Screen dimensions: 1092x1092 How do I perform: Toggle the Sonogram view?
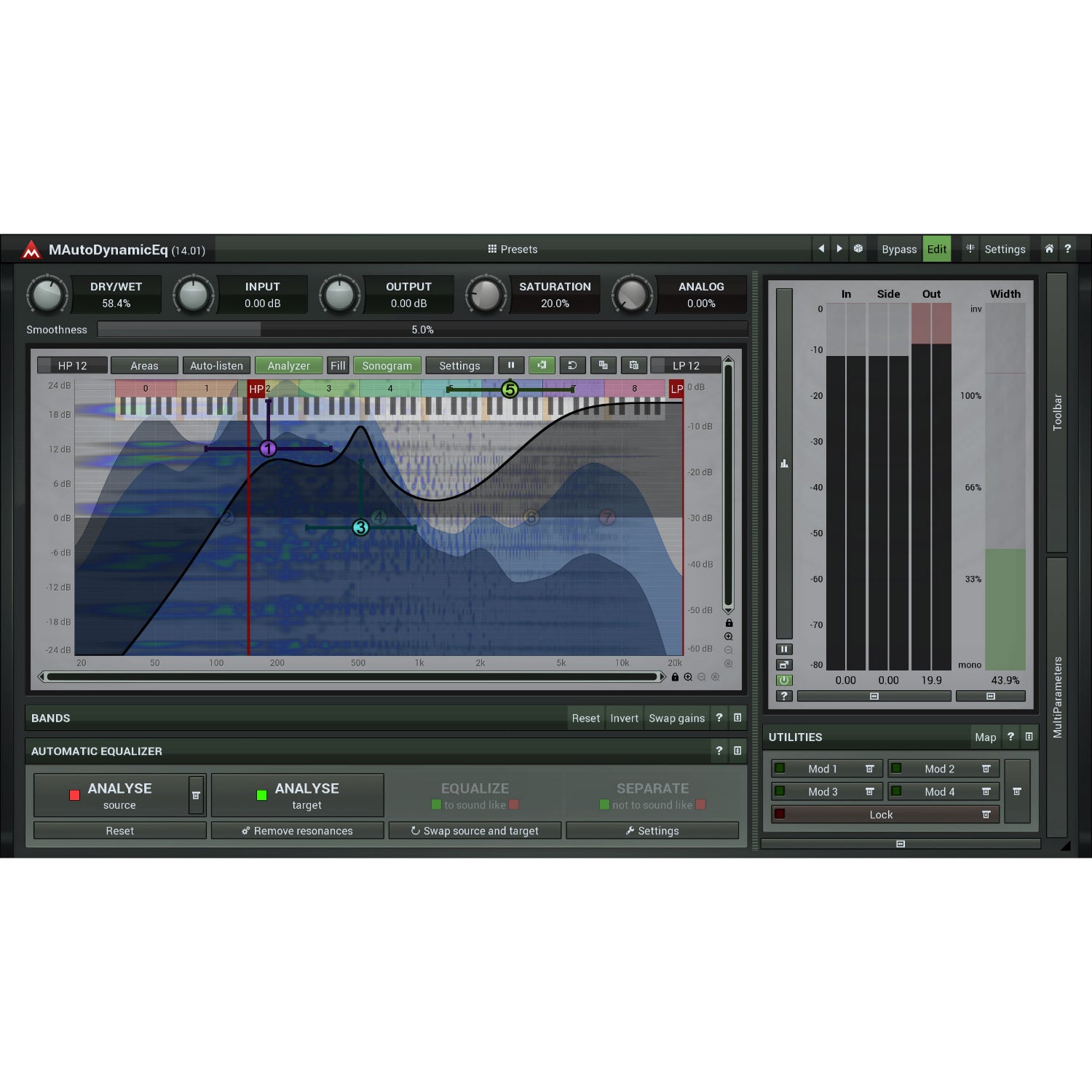387,365
